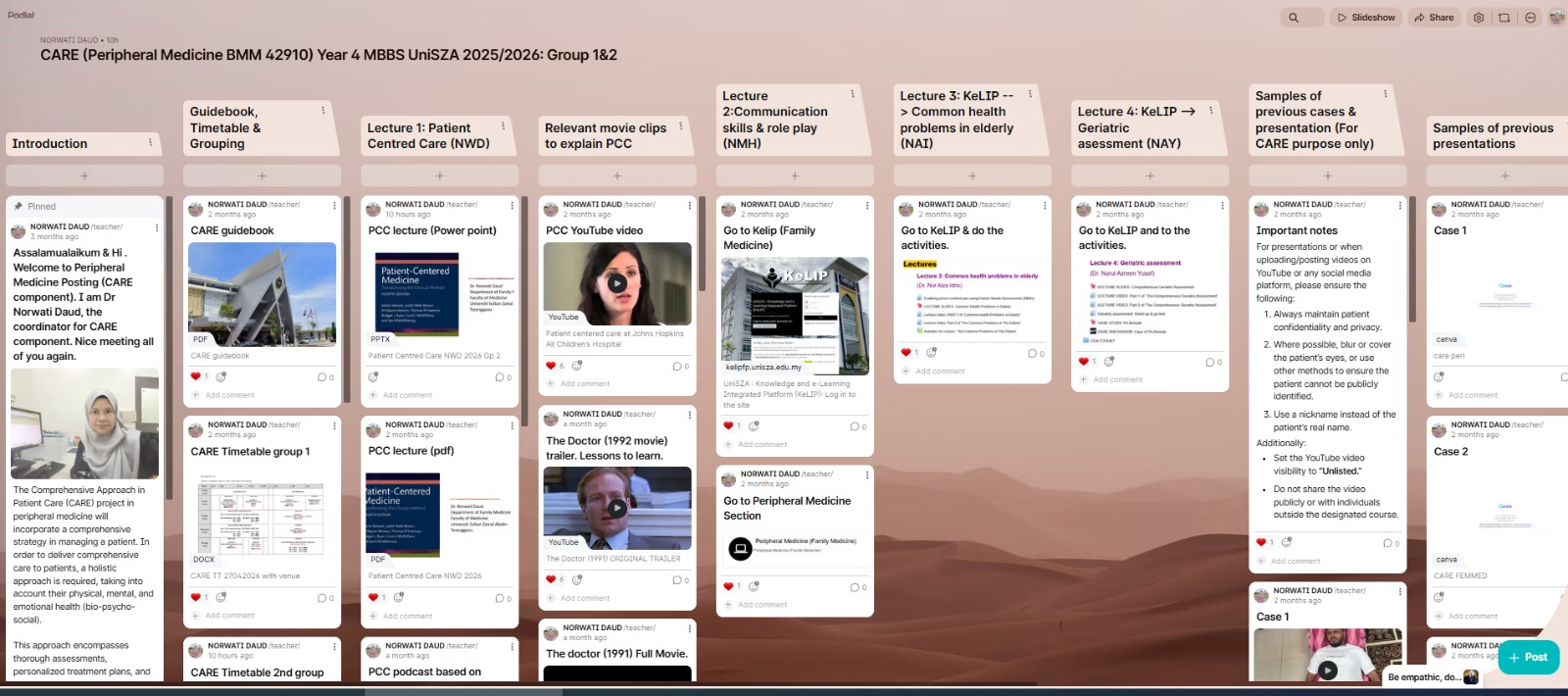Click the + Post button
The image size is (1568, 696).
(x=1529, y=657)
